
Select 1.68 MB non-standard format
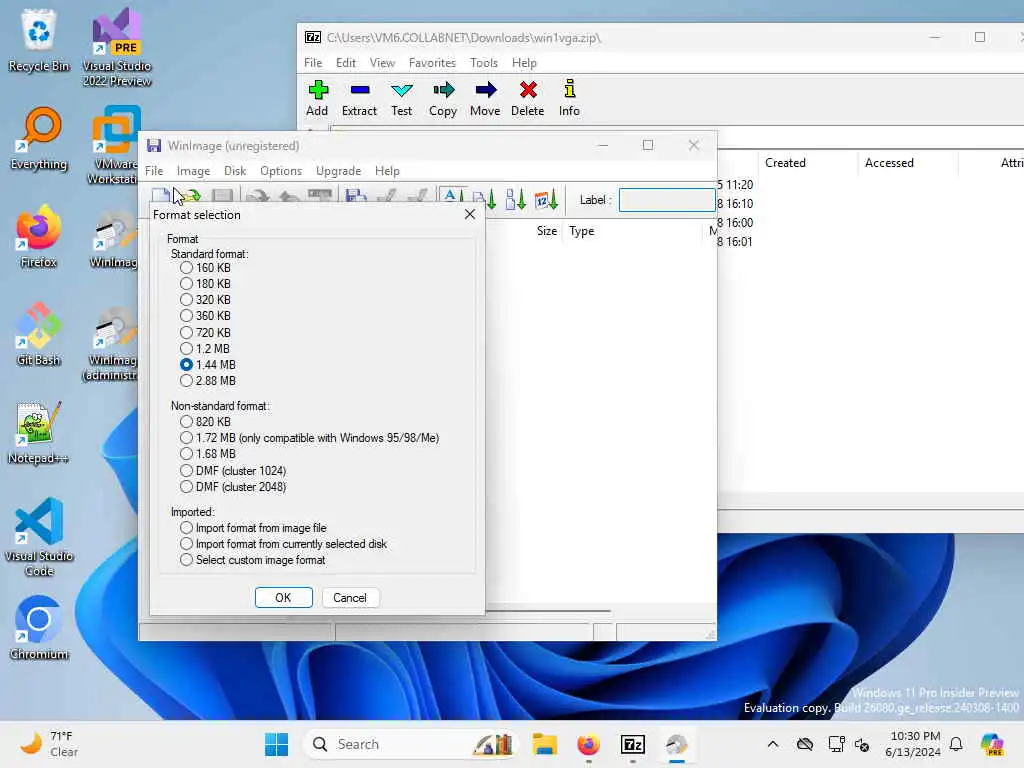[208, 454]
